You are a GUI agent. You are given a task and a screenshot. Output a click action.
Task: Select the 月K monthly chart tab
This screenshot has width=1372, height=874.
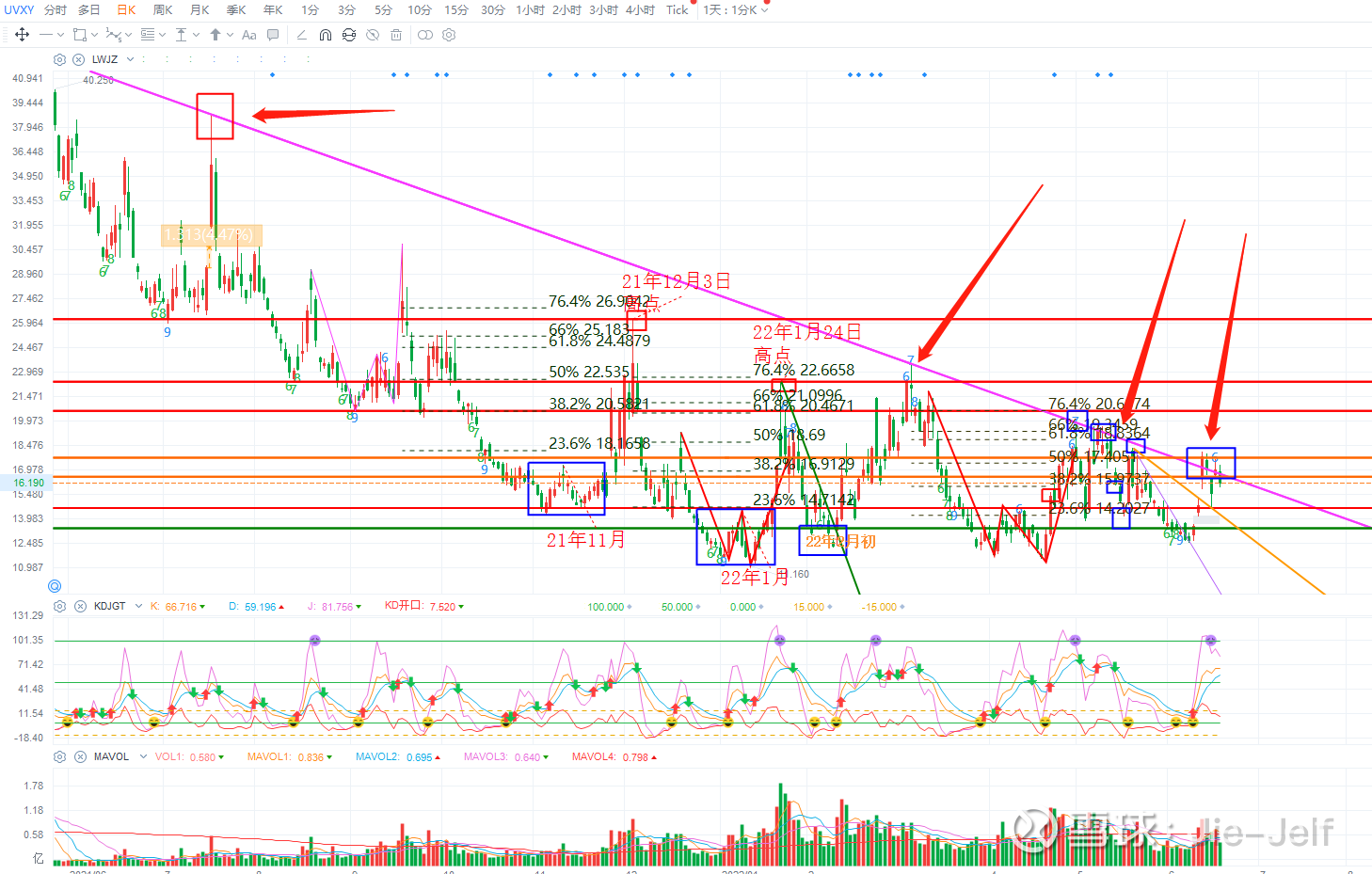coord(199,9)
